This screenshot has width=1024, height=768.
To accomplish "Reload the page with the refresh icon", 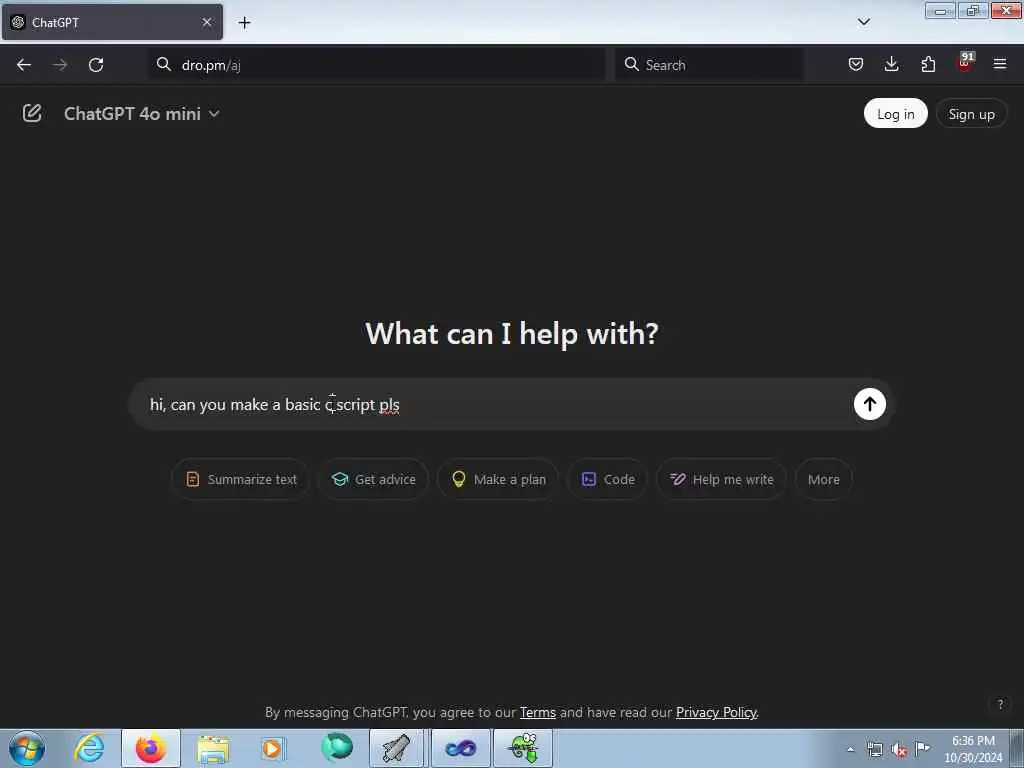I will coord(96,65).
